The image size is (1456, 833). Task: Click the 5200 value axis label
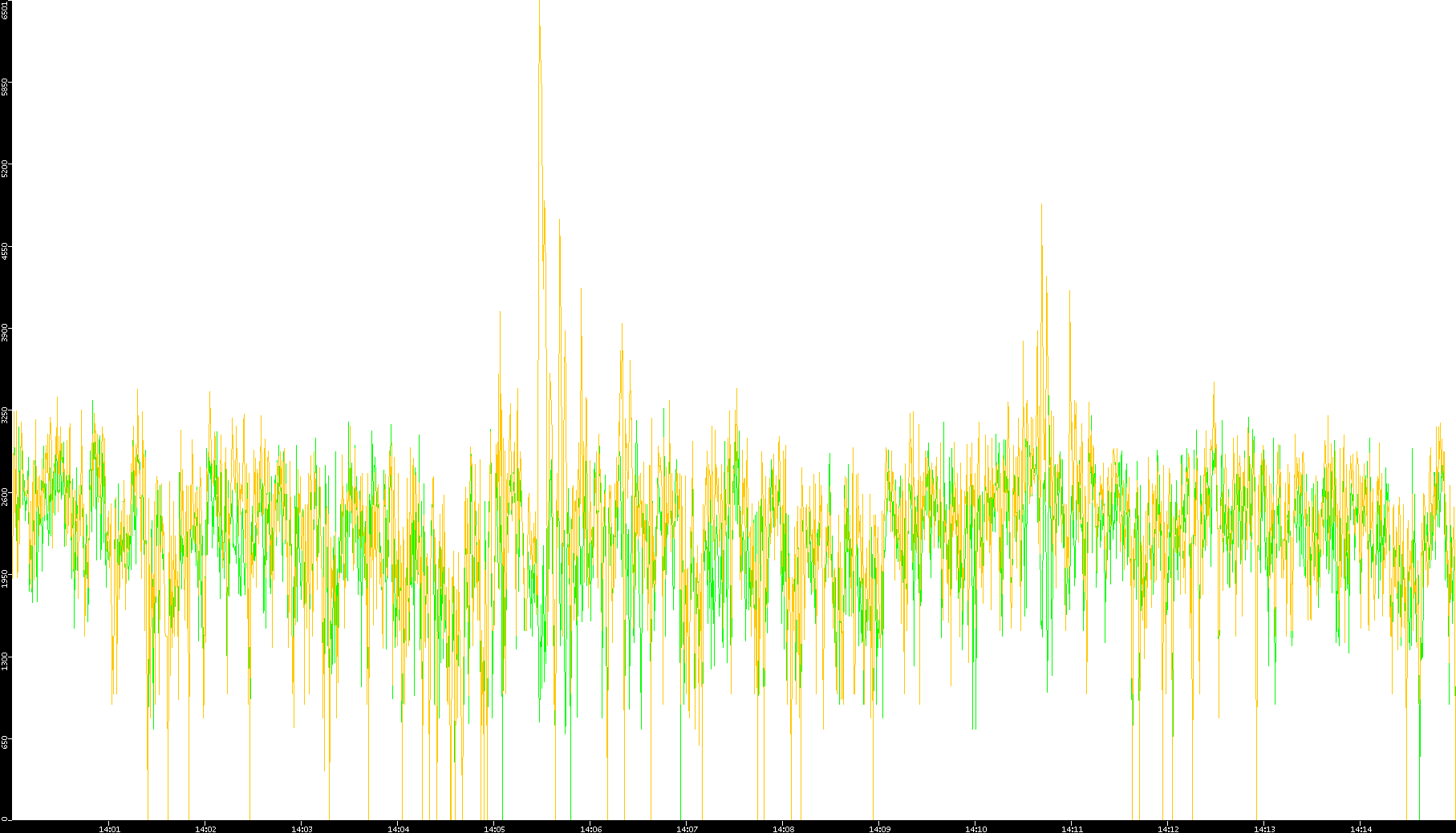click(x=6, y=168)
